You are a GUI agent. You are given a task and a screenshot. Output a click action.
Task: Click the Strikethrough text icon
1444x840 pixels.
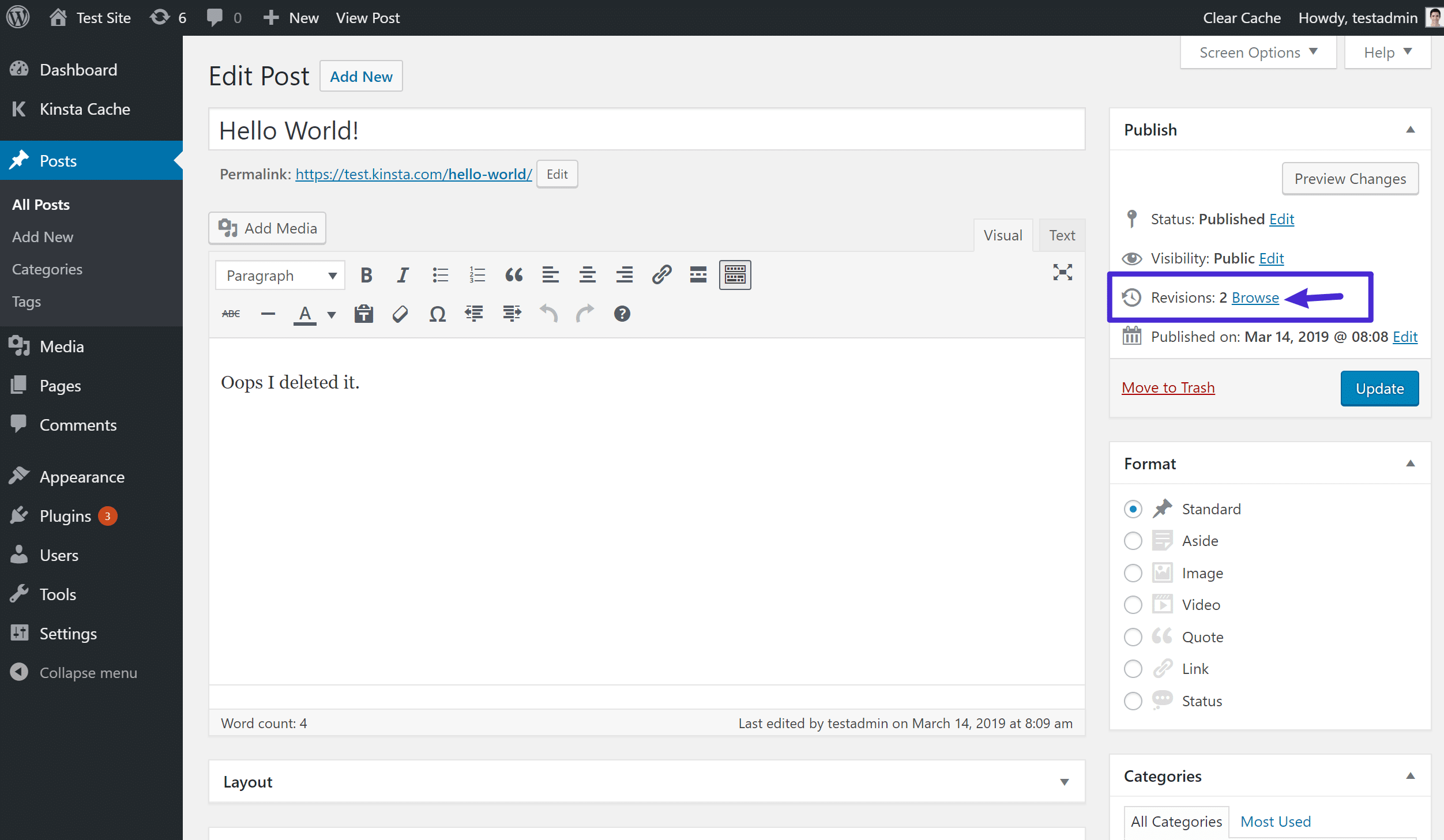pyautogui.click(x=230, y=313)
